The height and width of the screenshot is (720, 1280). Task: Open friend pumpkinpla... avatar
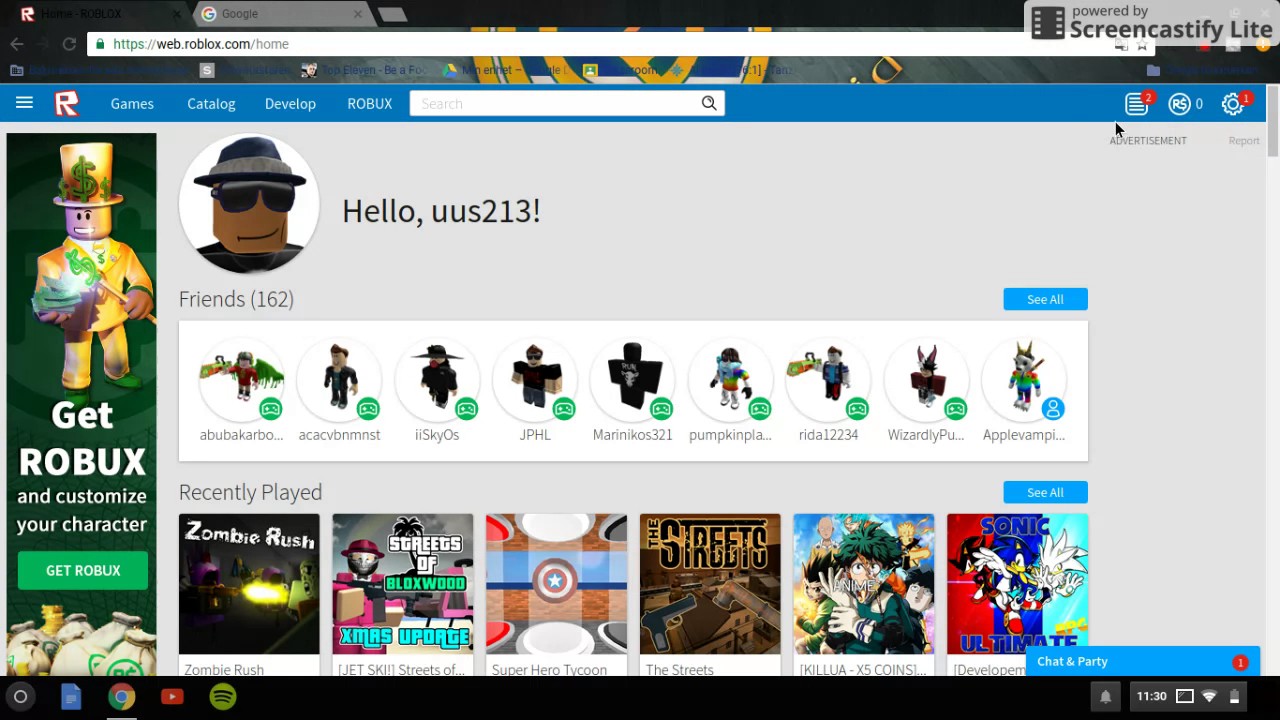pos(730,380)
